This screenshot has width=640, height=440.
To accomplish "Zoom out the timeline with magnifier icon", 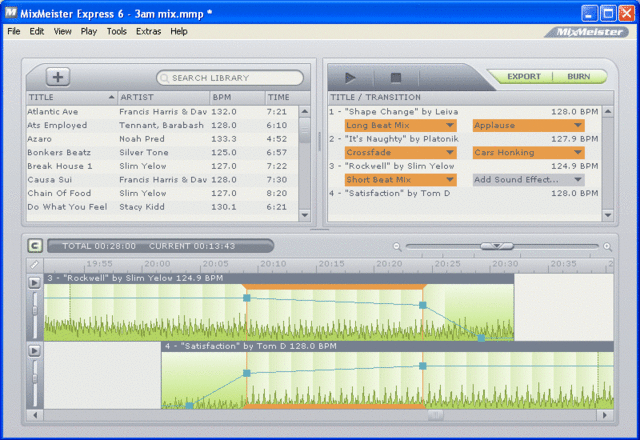I will [397, 247].
